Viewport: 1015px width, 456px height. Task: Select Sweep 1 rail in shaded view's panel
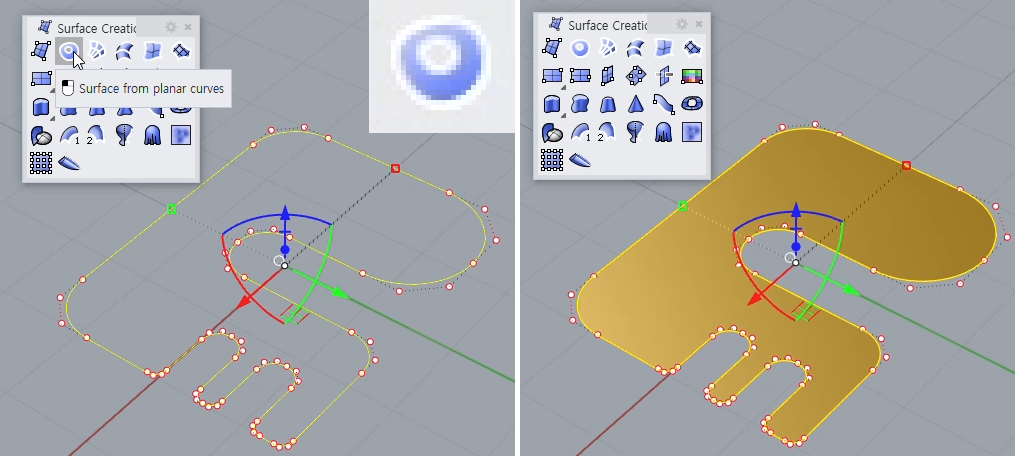pyautogui.click(x=579, y=132)
